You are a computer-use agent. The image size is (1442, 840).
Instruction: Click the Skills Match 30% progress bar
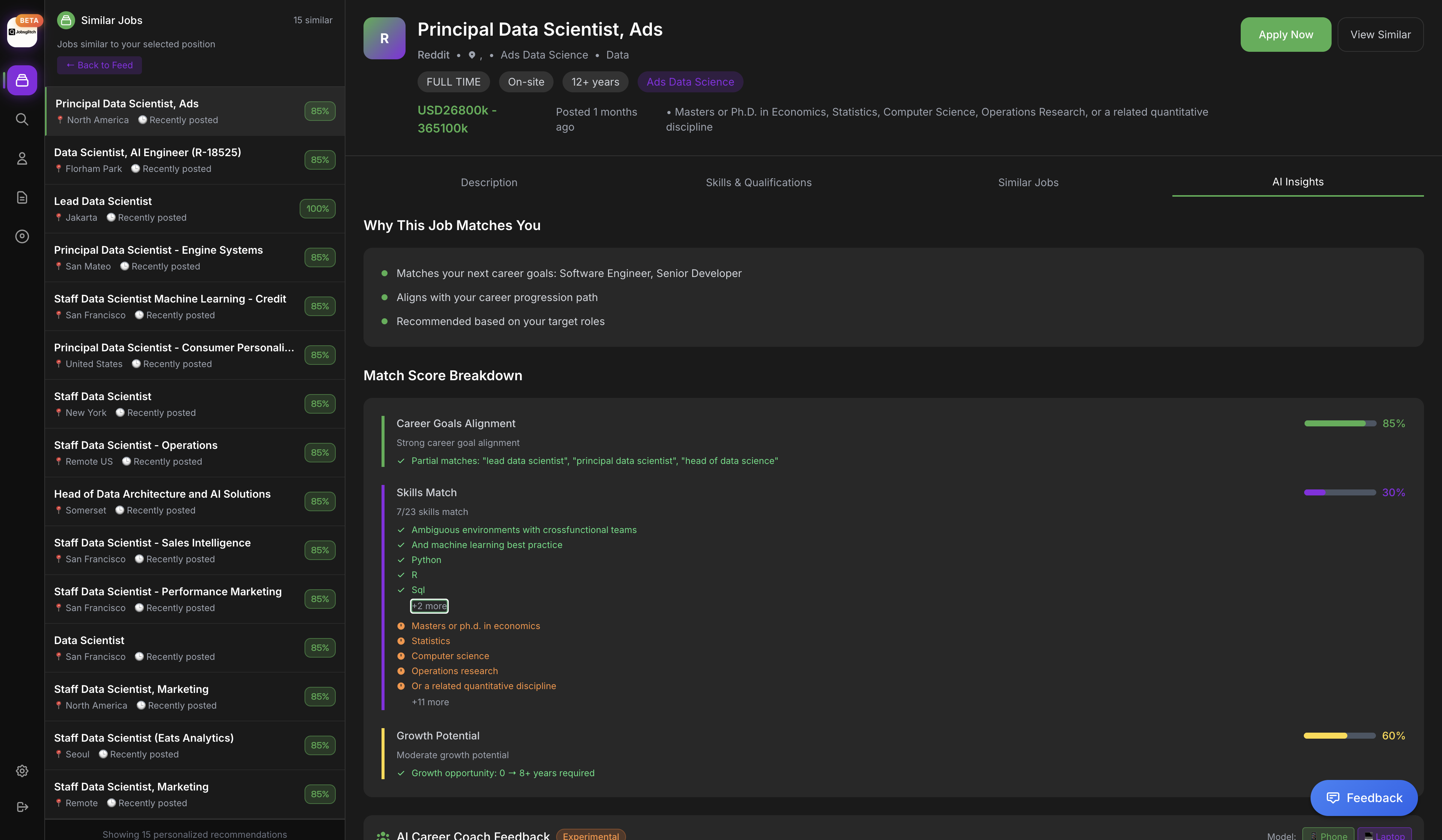(1339, 492)
